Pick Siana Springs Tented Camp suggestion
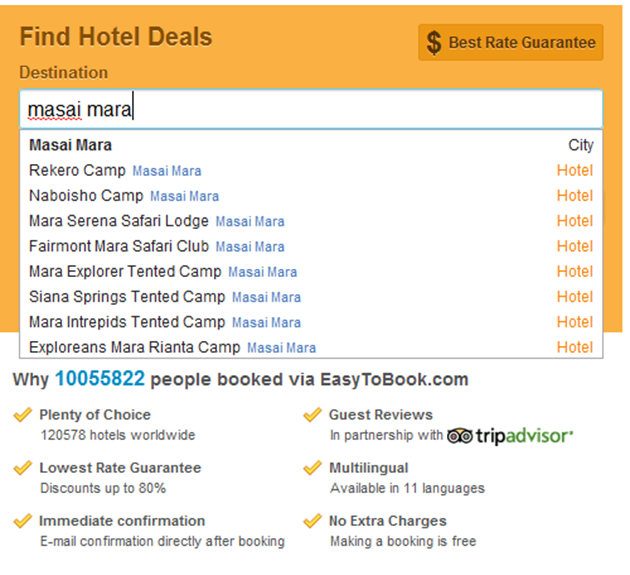630x575 pixels. click(127, 296)
